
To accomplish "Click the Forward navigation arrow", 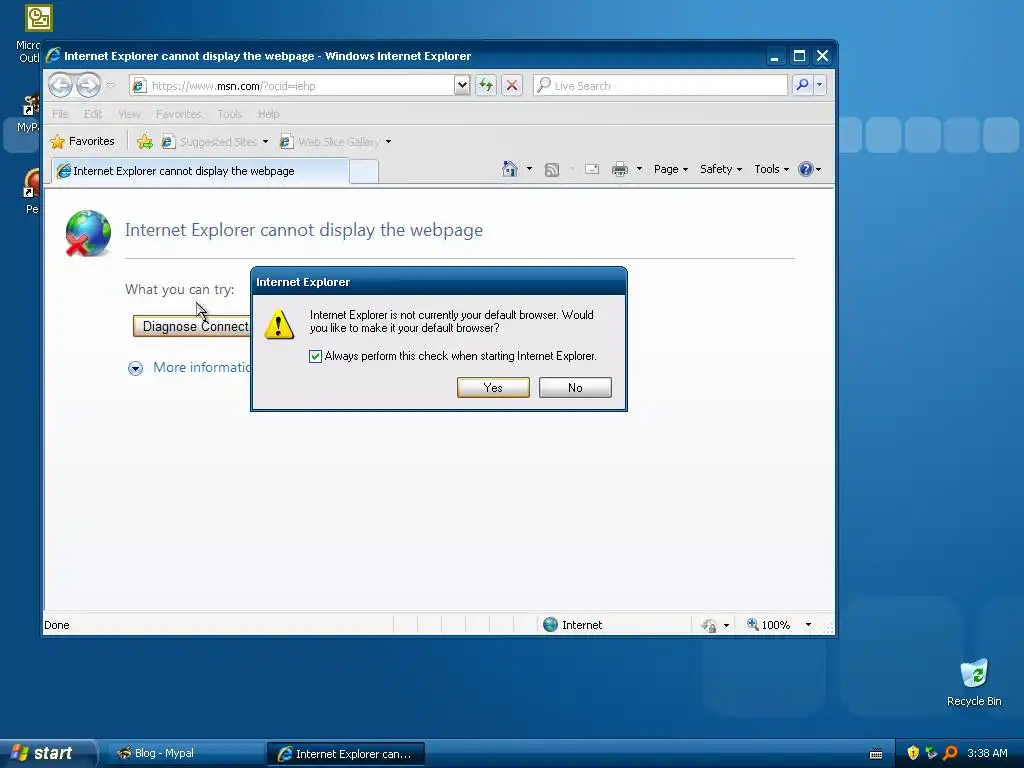I will click(x=88, y=85).
